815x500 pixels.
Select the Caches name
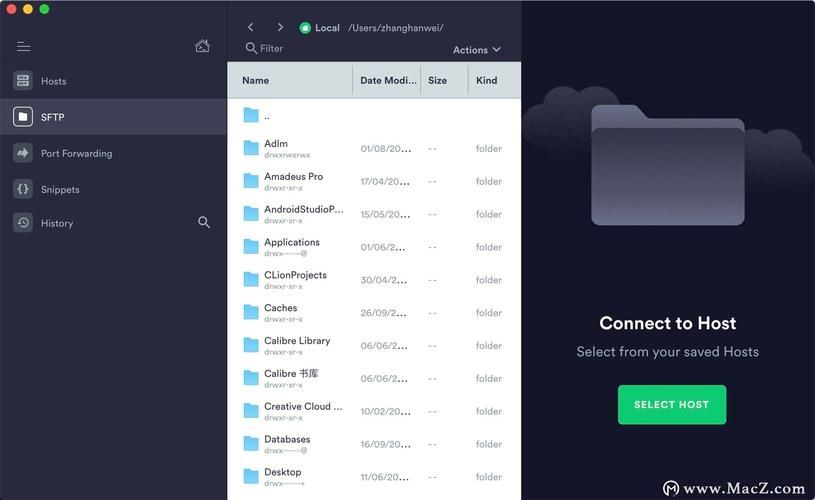pos(280,308)
